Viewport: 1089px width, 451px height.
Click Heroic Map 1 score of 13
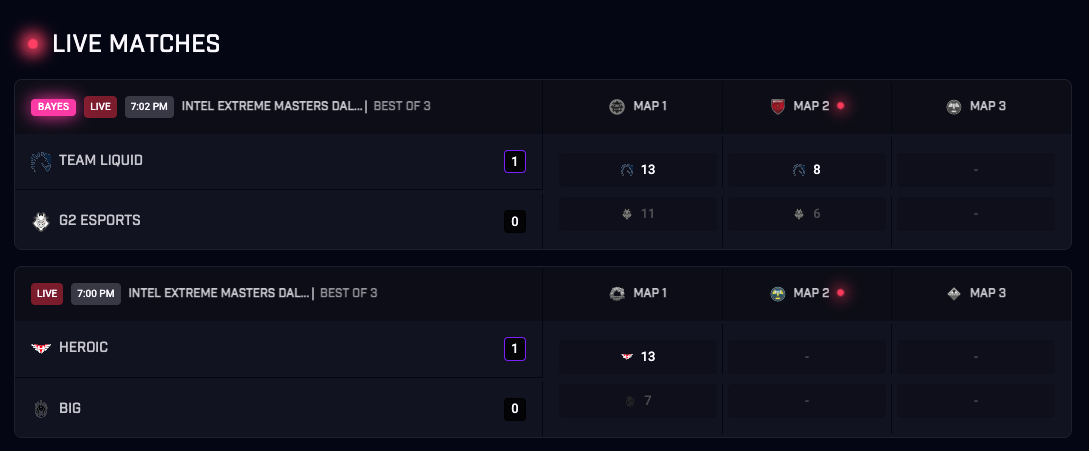(x=648, y=356)
